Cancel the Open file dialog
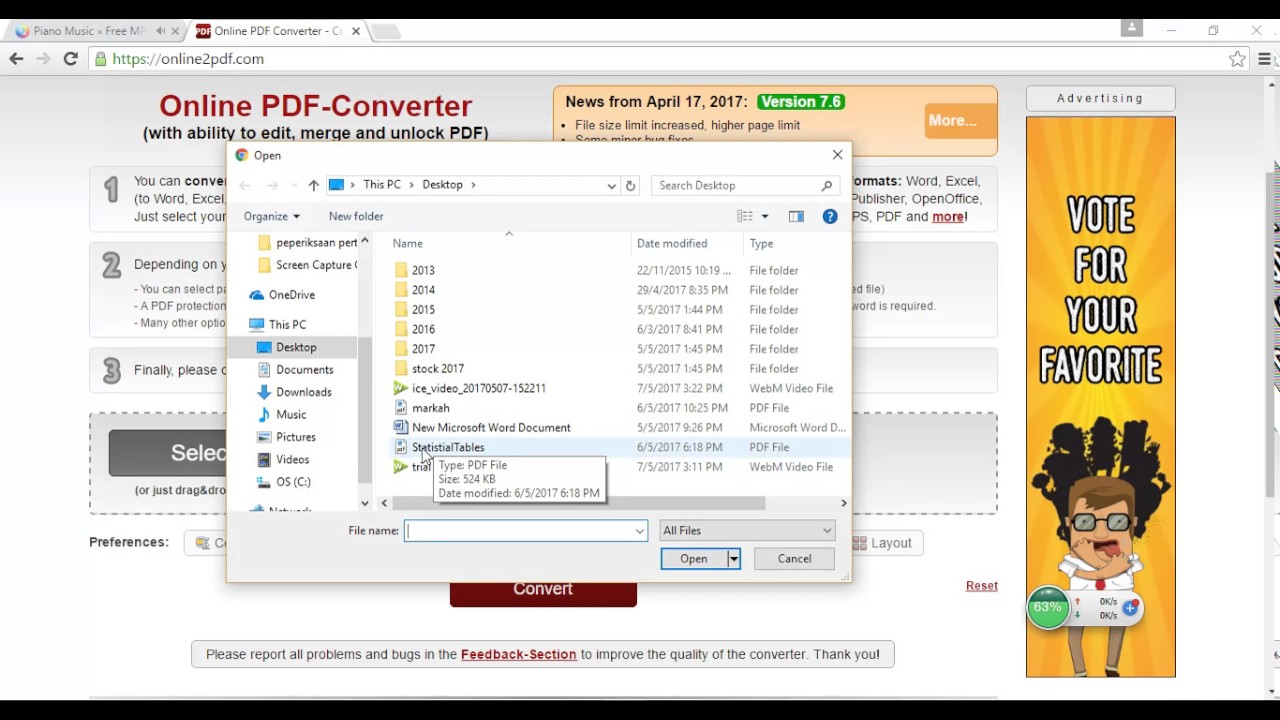 tap(795, 559)
